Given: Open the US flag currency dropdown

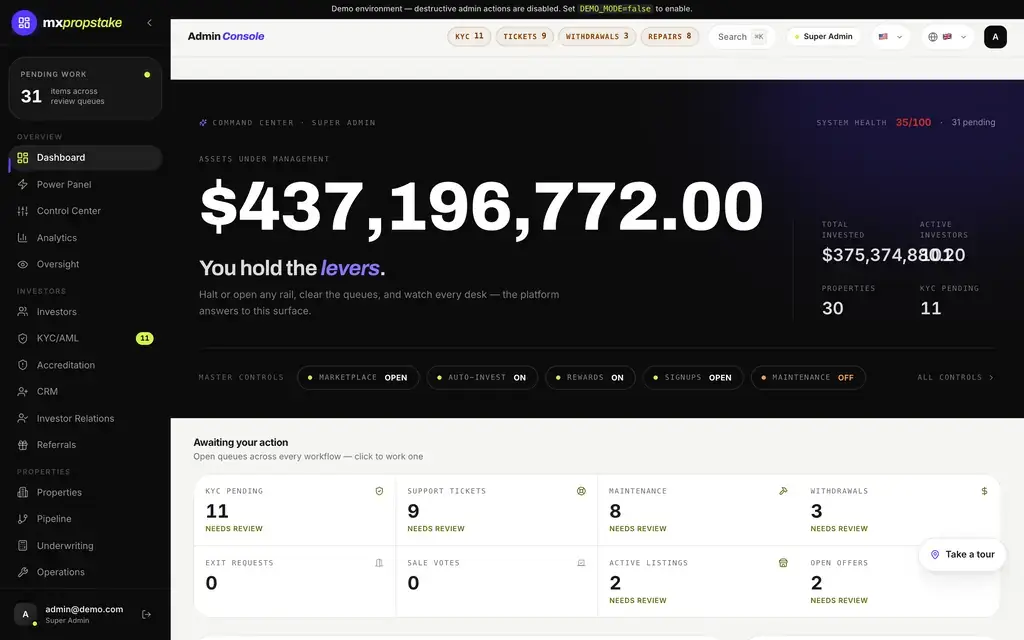Looking at the screenshot, I should (891, 37).
